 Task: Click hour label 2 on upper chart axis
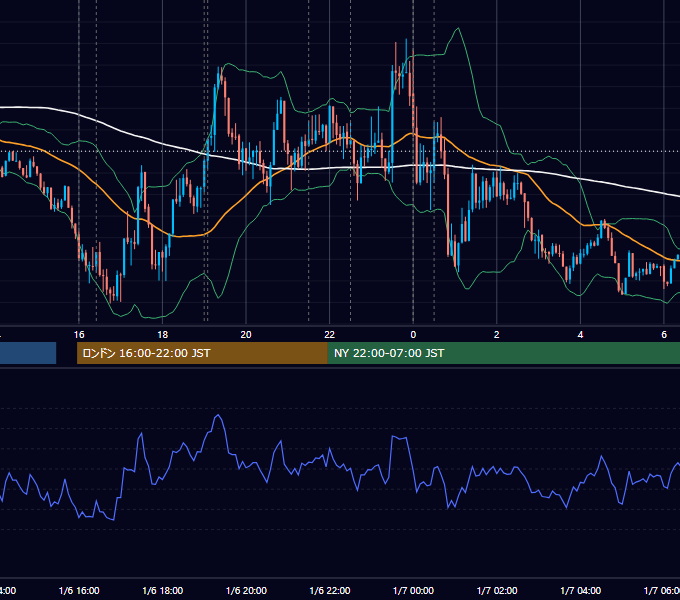497,335
